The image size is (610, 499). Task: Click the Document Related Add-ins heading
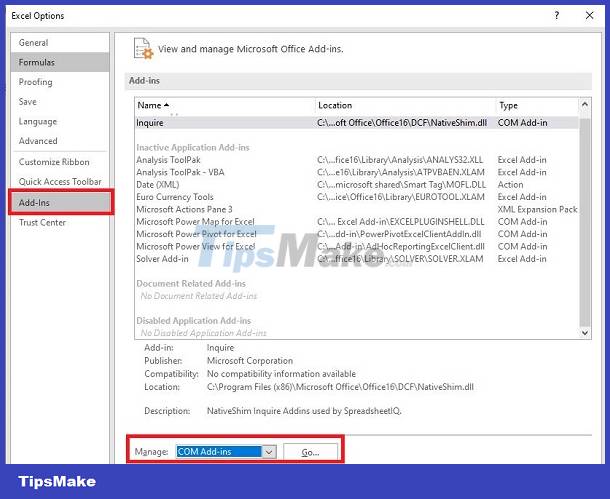(191, 284)
